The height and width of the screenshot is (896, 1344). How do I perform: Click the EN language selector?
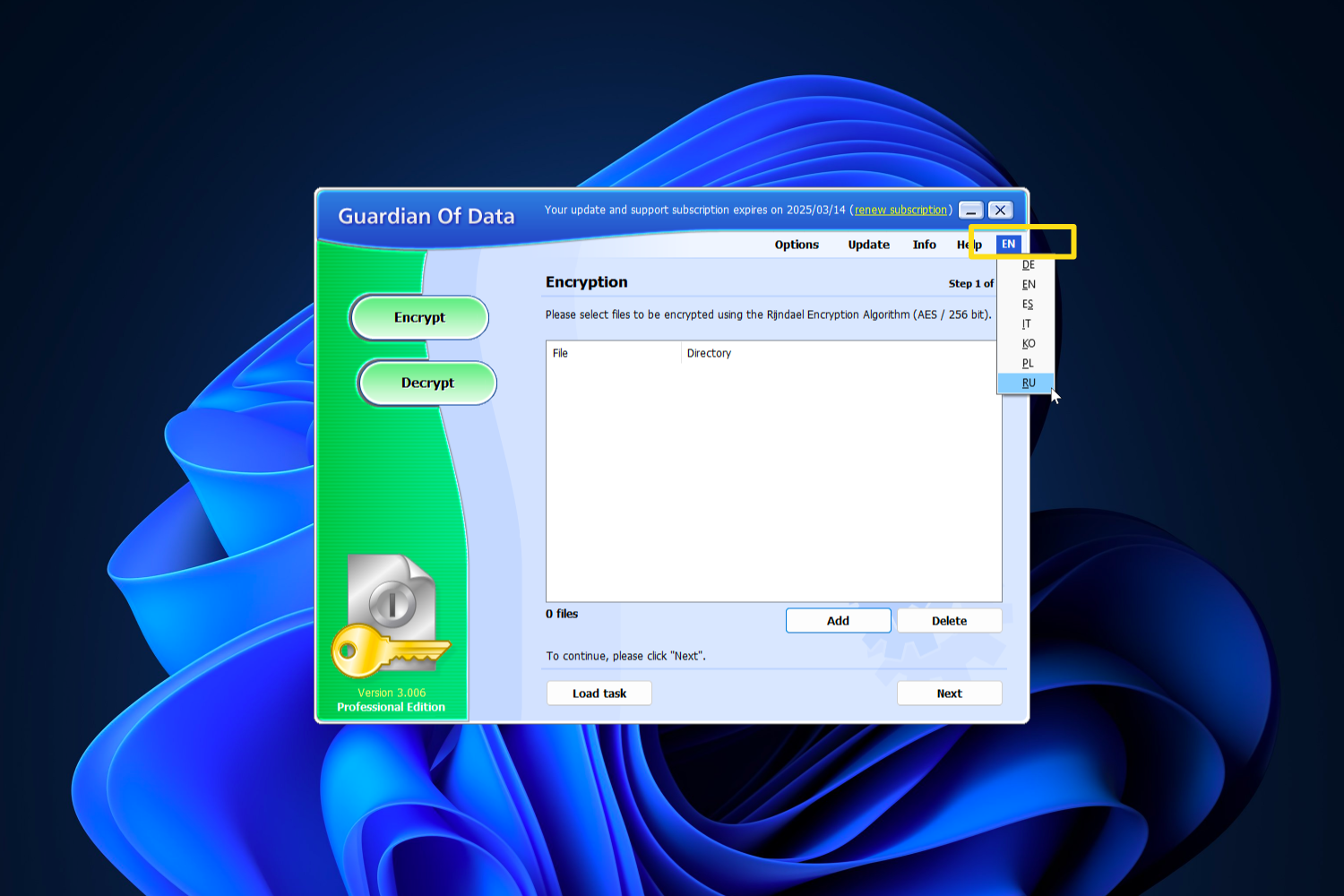tap(1008, 244)
